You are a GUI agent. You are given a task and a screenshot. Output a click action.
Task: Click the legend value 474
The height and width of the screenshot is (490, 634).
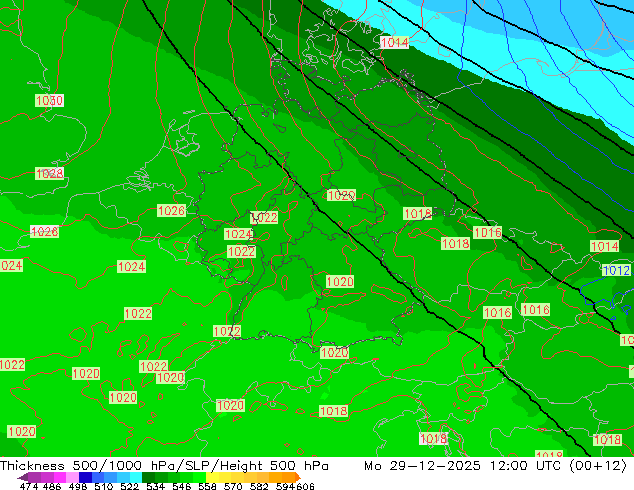click(x=29, y=486)
